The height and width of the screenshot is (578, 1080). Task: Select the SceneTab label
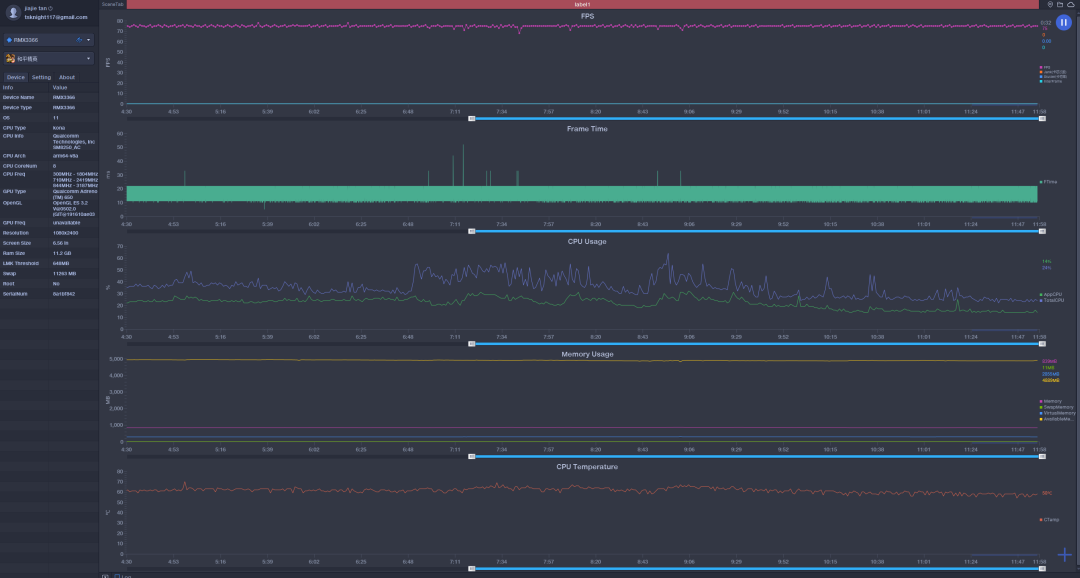click(112, 4)
